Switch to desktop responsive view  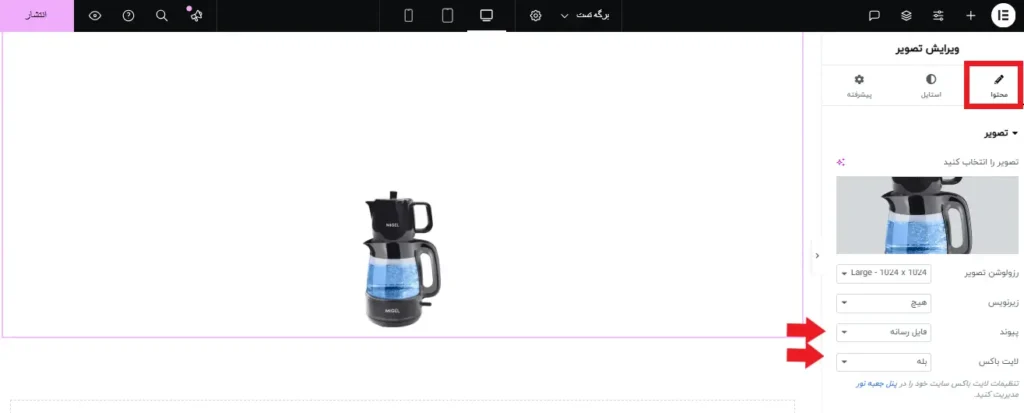pos(486,16)
